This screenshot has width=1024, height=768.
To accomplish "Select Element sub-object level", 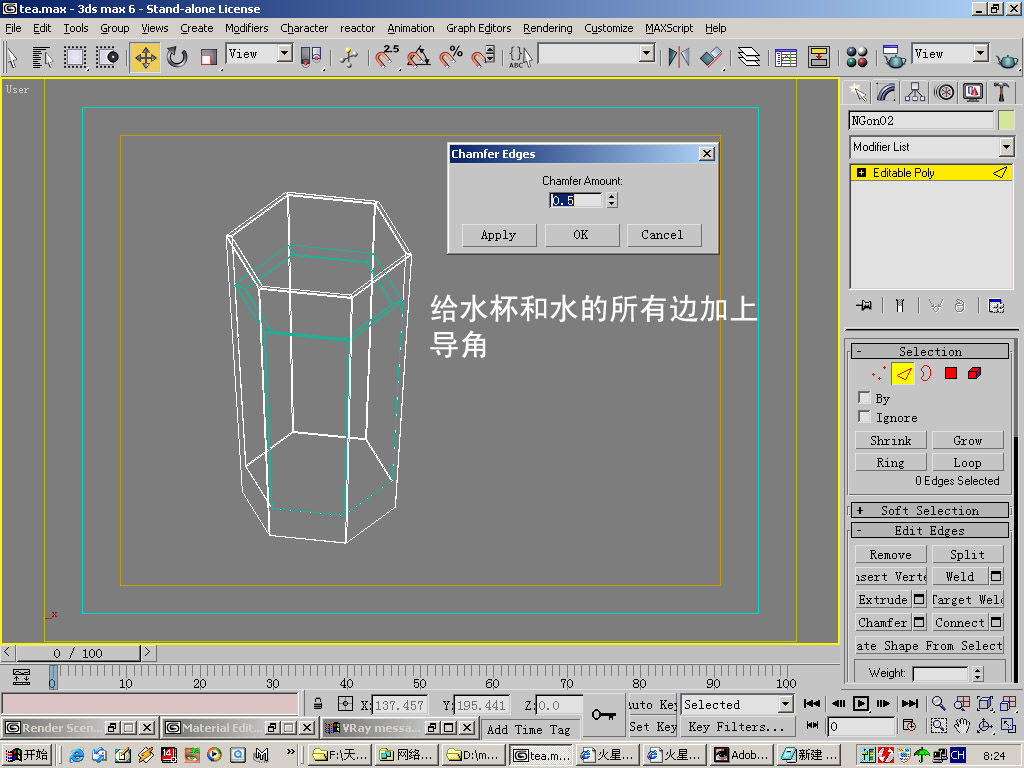I will tap(974, 374).
